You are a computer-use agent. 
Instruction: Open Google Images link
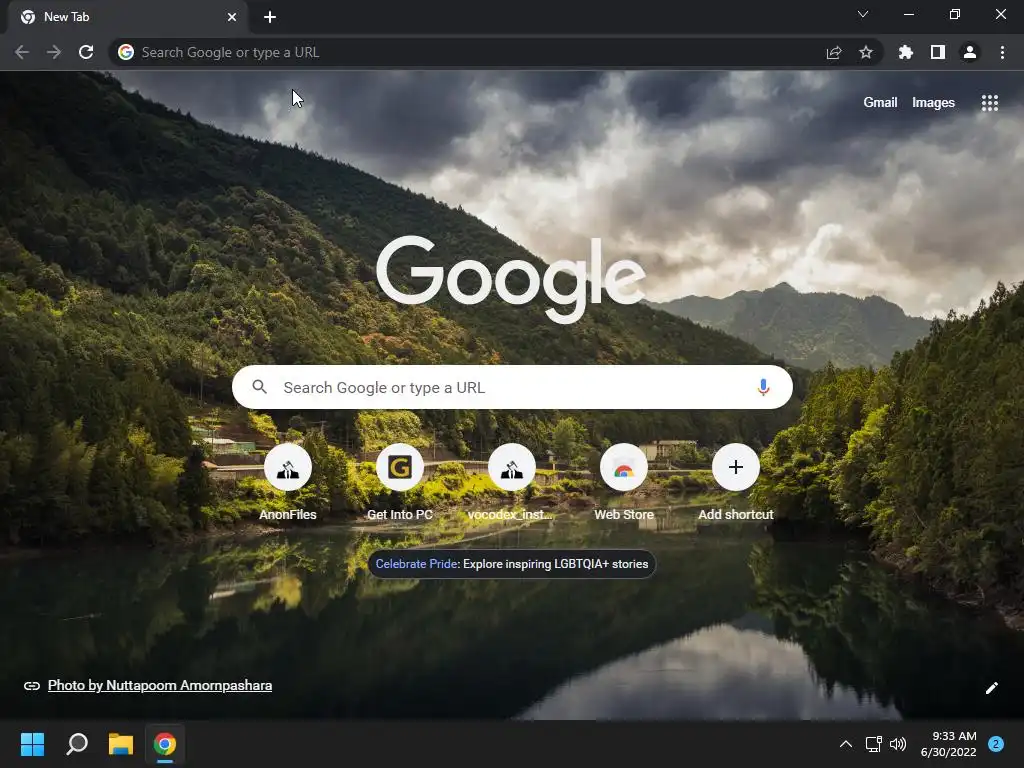[933, 103]
